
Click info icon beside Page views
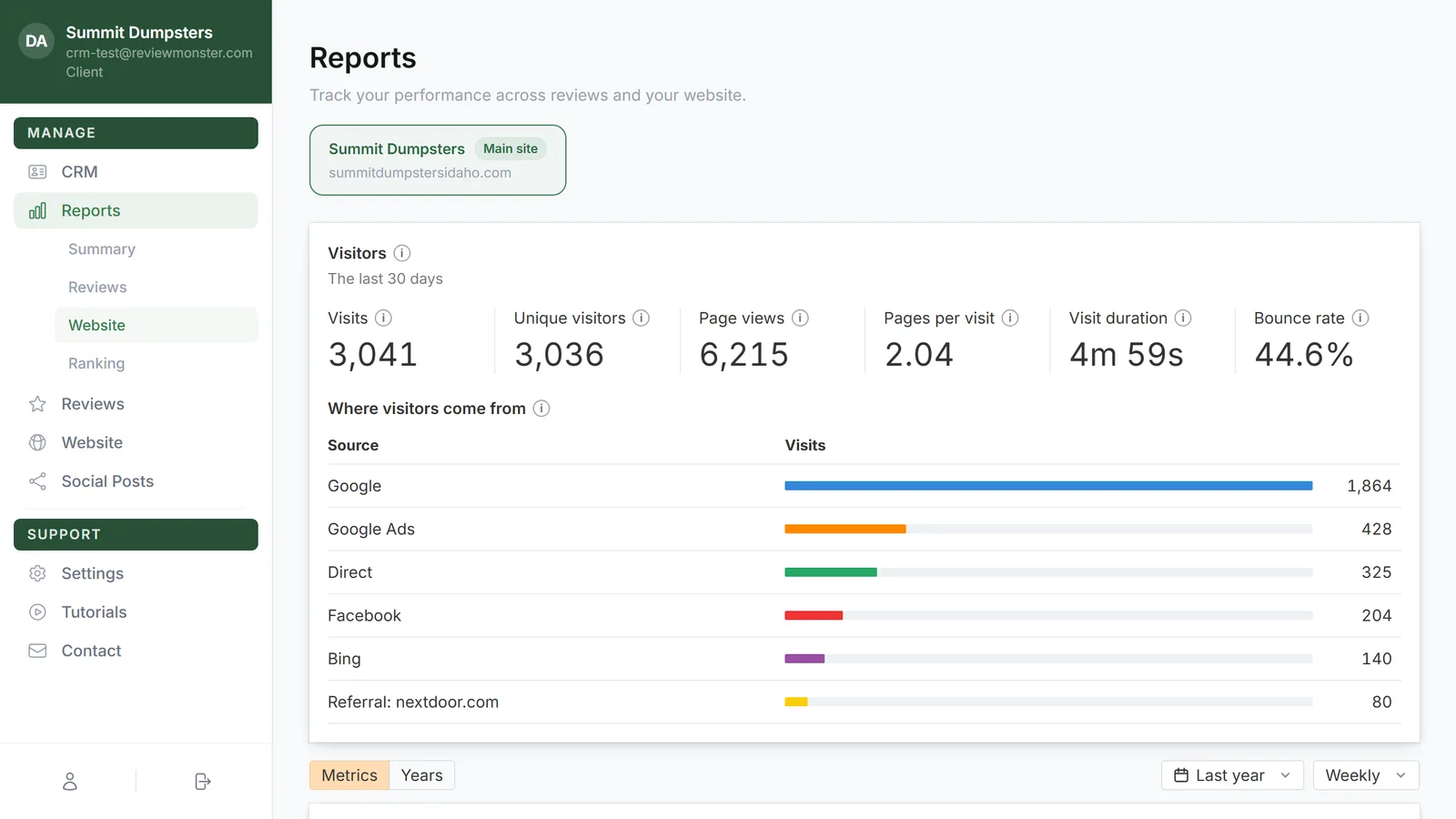click(801, 318)
